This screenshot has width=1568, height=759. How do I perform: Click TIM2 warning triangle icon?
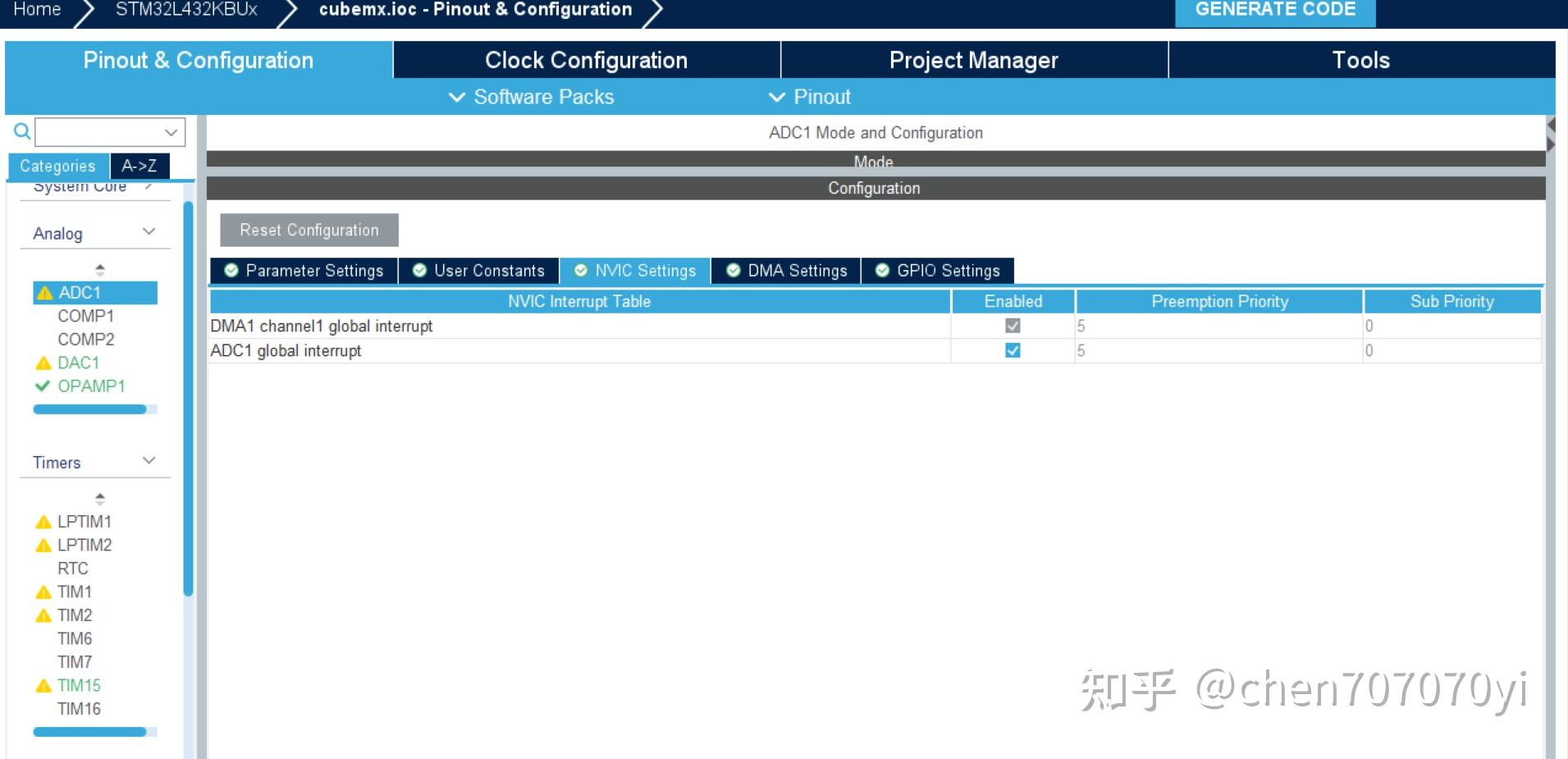pyautogui.click(x=43, y=615)
